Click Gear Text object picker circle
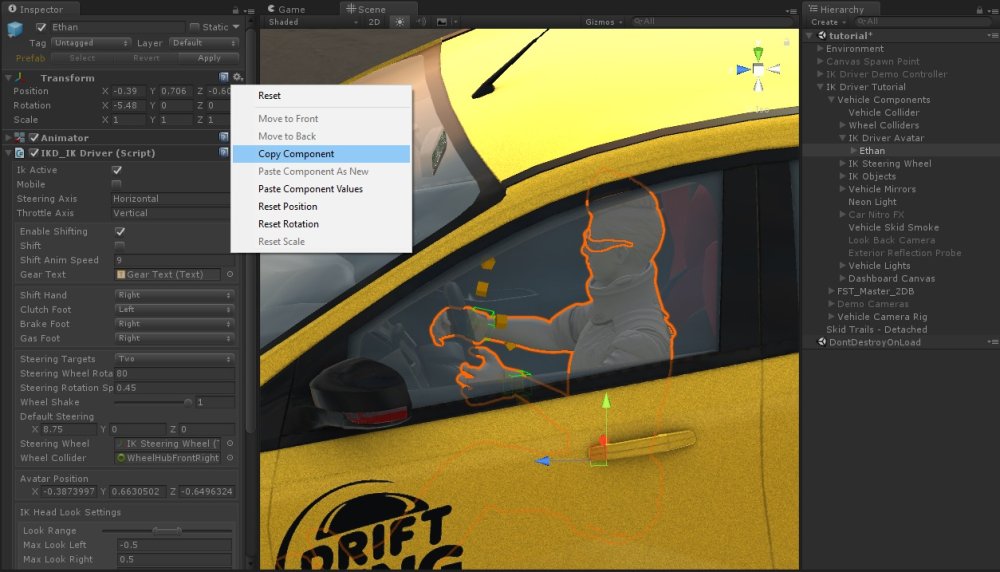This screenshot has width=1000, height=572. click(230, 274)
